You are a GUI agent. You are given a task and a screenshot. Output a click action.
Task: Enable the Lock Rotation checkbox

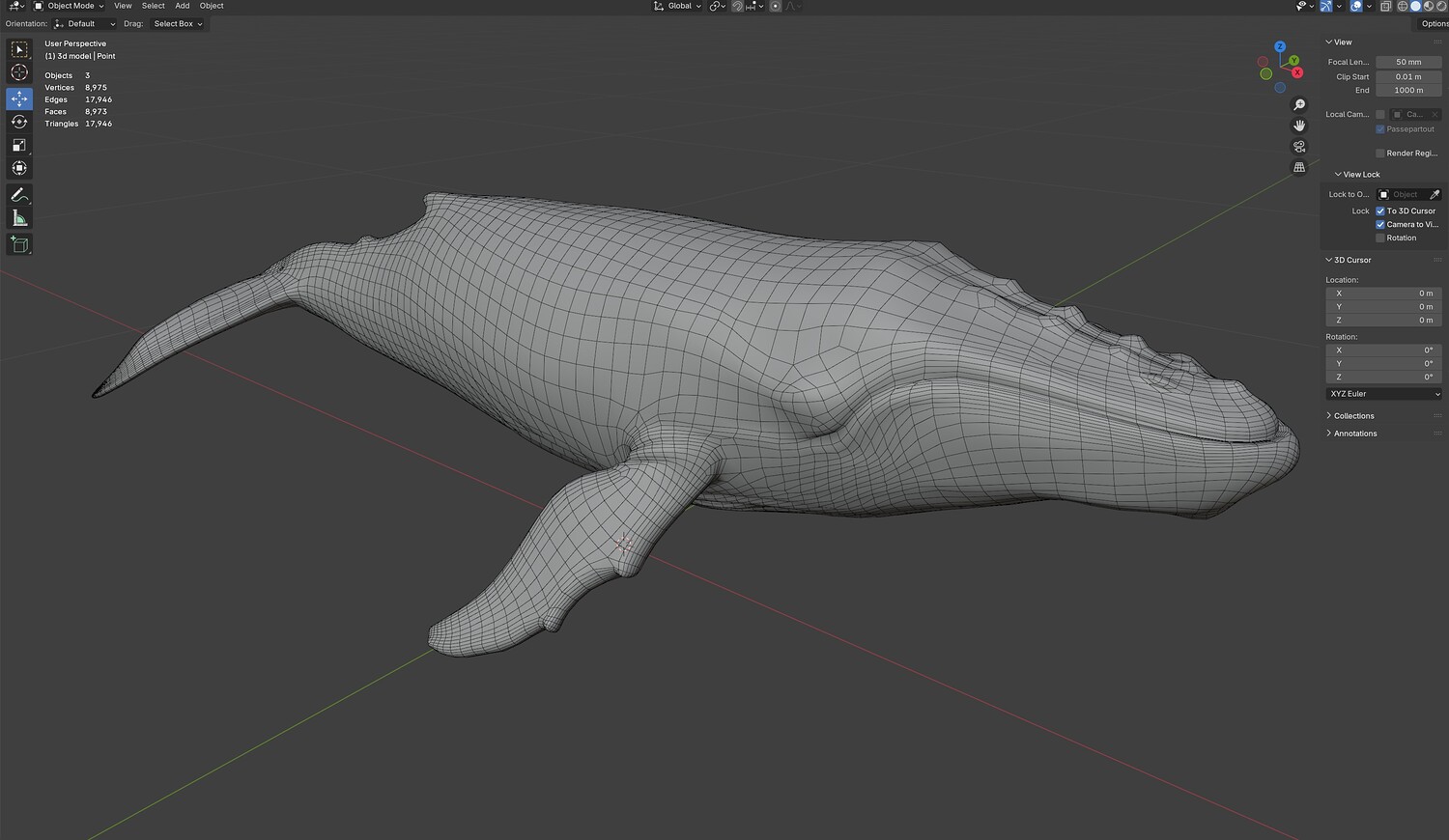pyautogui.click(x=1380, y=238)
